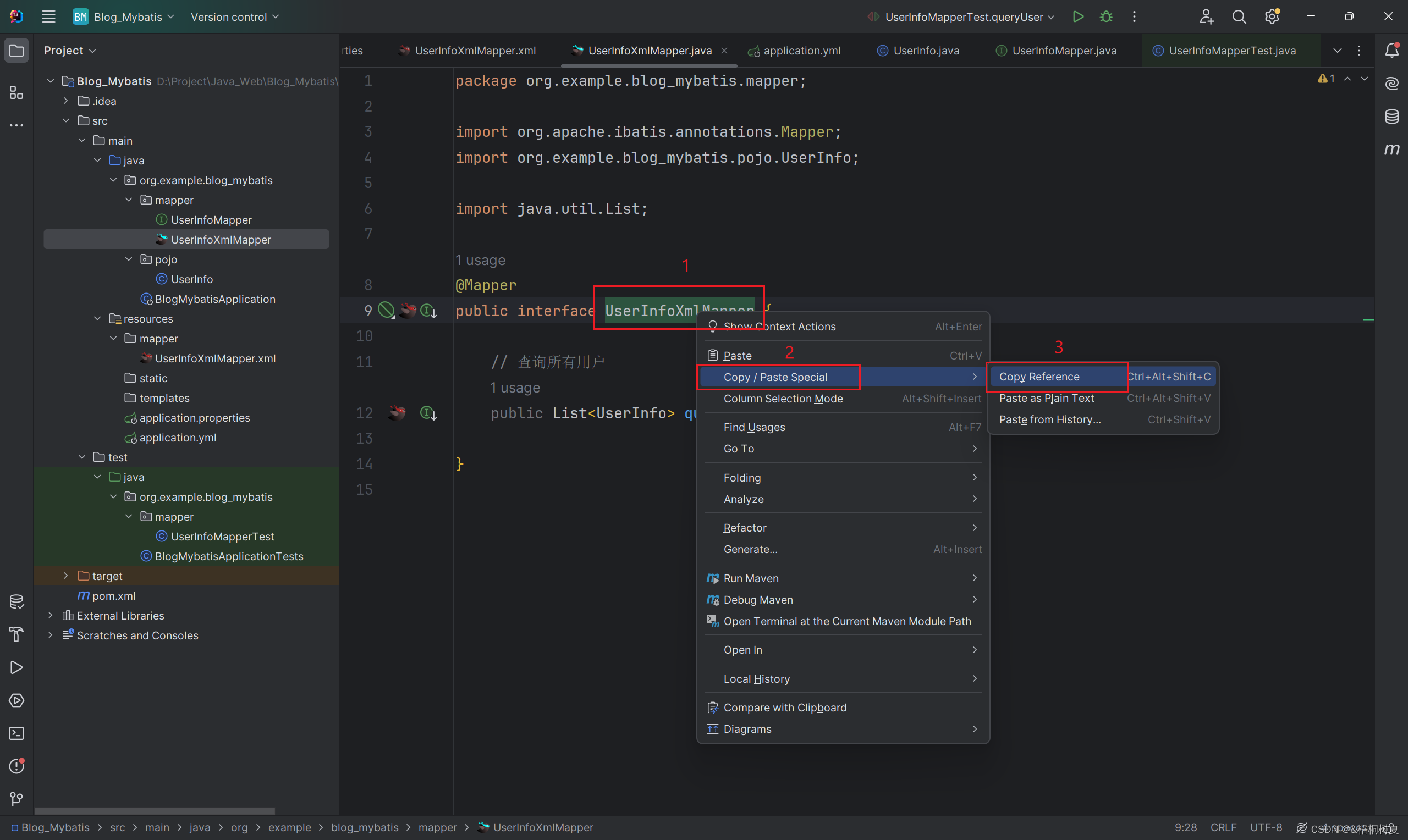Open the Notifications bell panel
Viewport: 1408px width, 840px height.
[x=1391, y=51]
